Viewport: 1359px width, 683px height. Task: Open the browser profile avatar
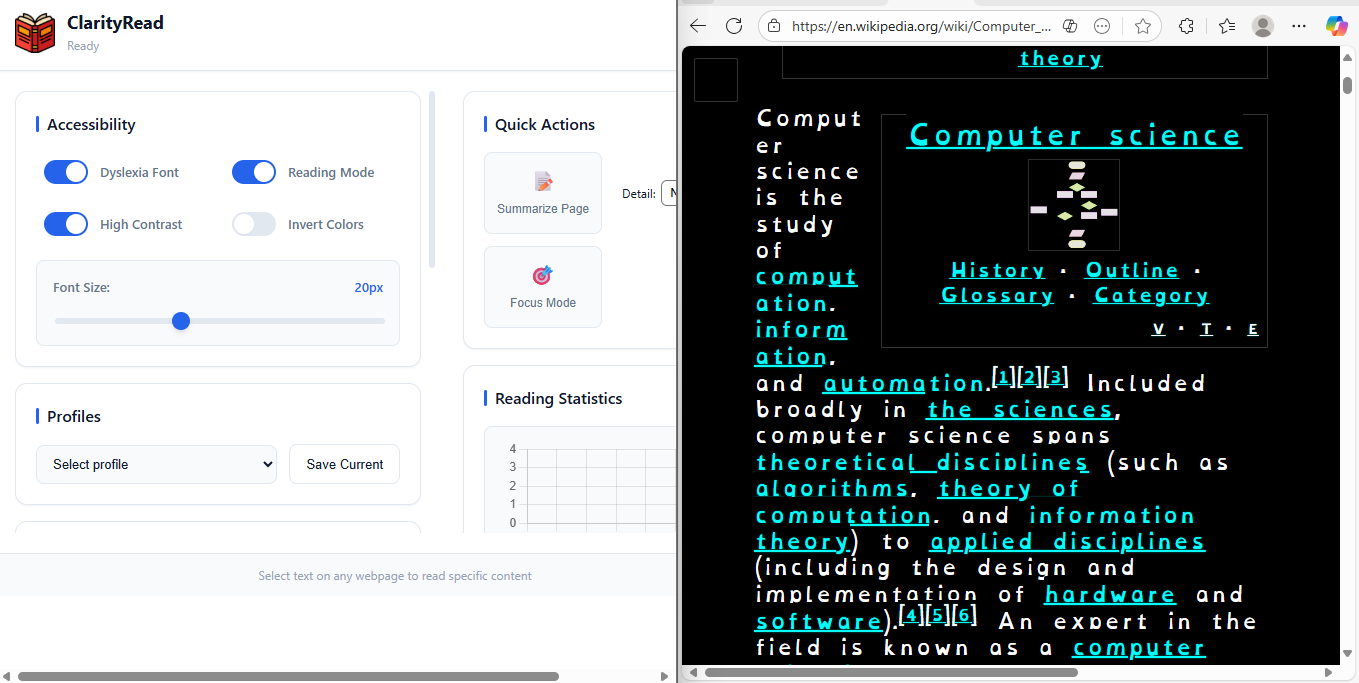click(x=1263, y=26)
